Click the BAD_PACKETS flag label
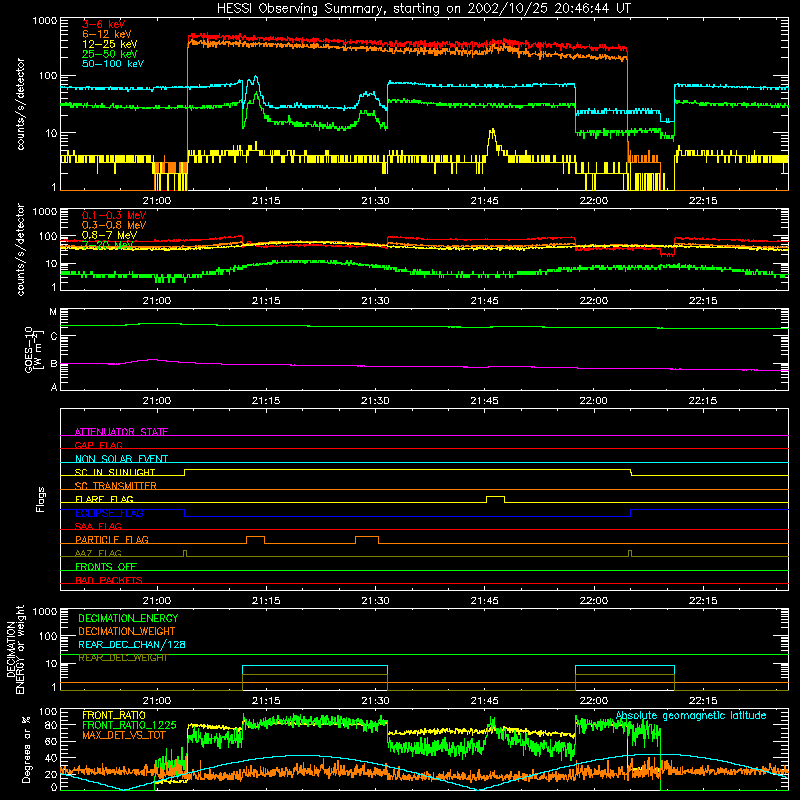800x800 pixels. [109, 580]
